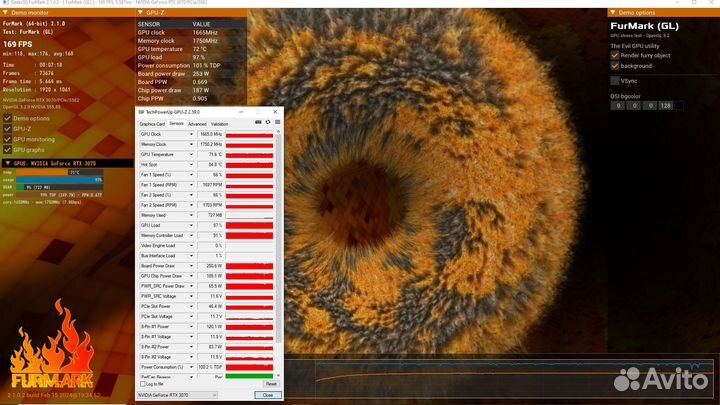Image resolution: width=720 pixels, height=405 pixels.
Task: Click the GPU temperature 72 °C overlay value
Action: (x=200, y=49)
